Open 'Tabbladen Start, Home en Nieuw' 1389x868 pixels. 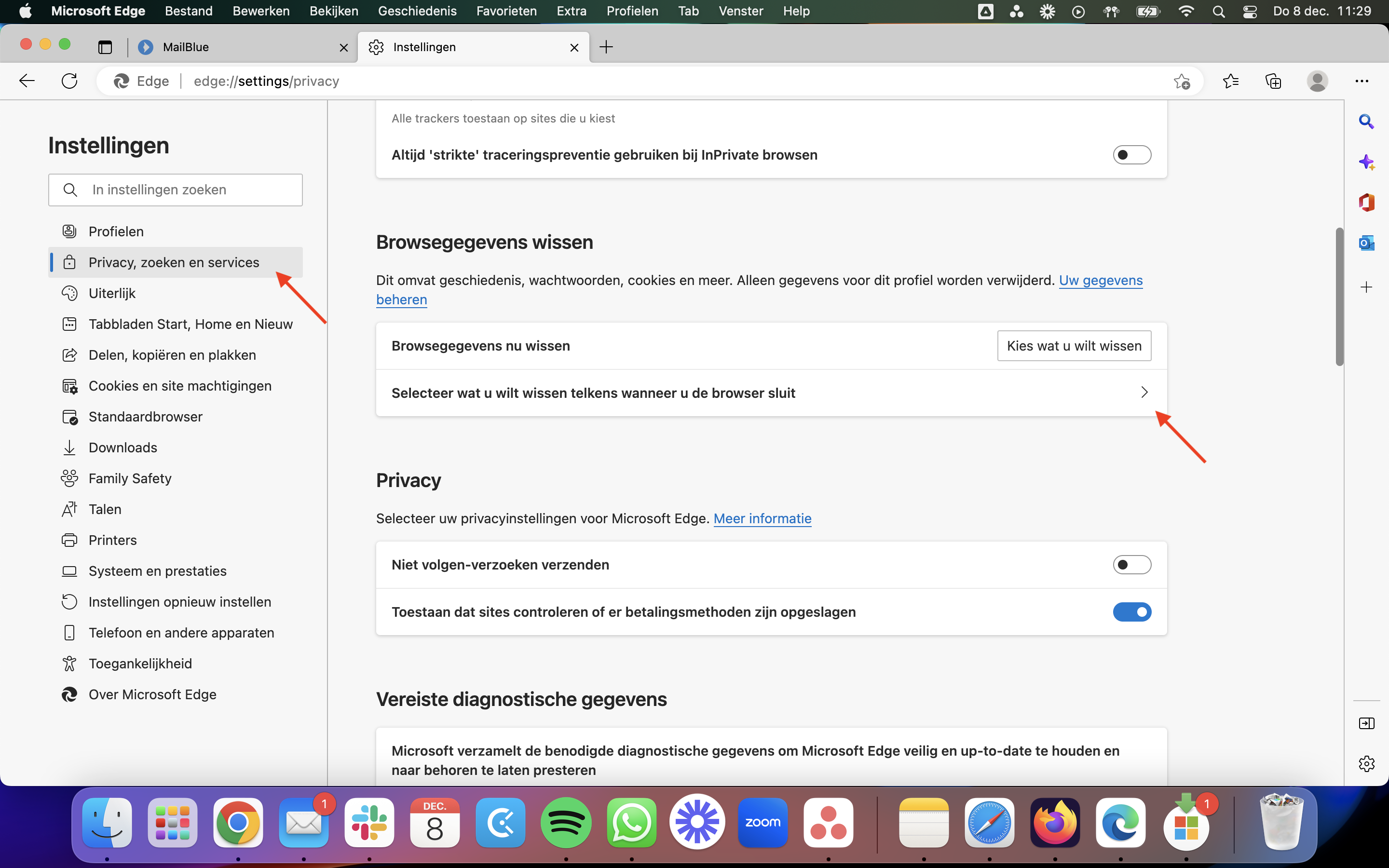[x=176, y=325]
